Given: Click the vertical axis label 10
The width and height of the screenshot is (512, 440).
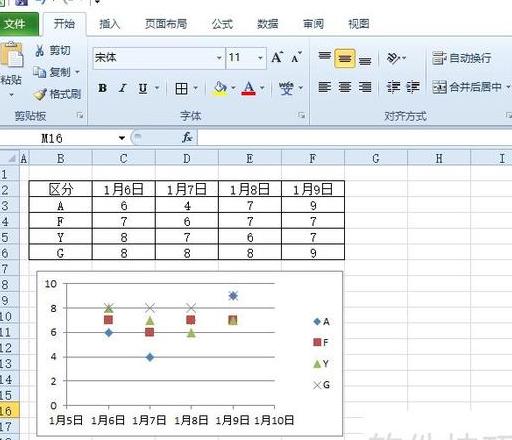Looking at the screenshot, I should (x=51, y=284).
